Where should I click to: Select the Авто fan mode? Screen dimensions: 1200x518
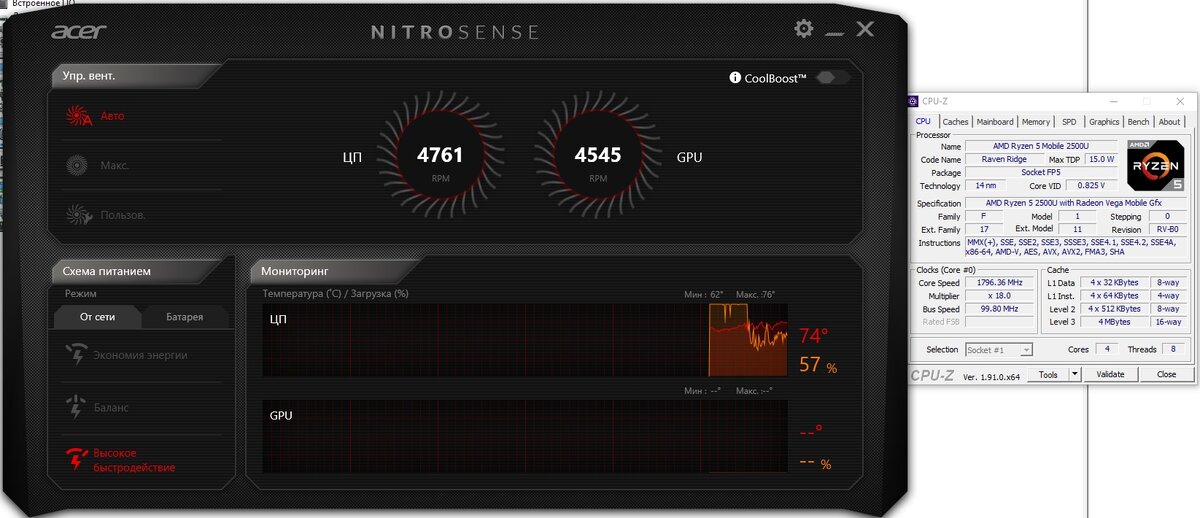[112, 116]
